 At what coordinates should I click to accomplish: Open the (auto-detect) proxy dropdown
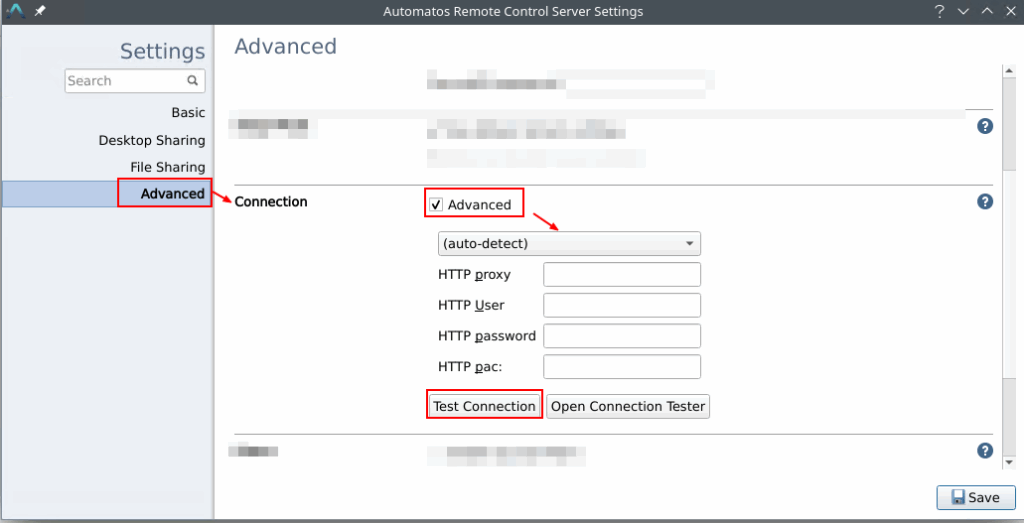coord(569,244)
